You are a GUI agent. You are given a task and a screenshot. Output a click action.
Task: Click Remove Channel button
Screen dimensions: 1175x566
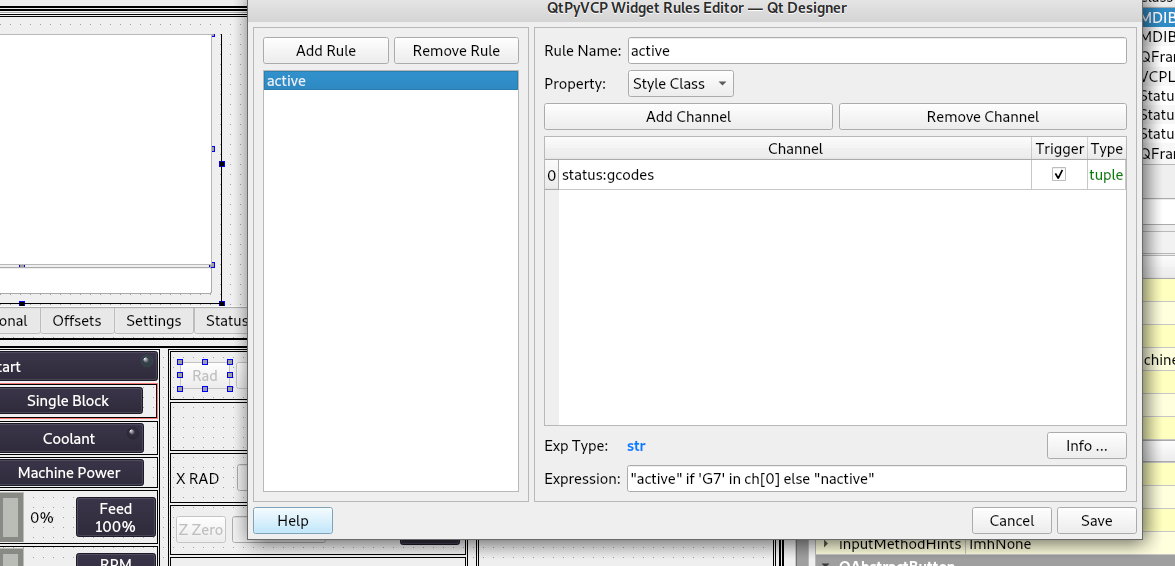click(982, 117)
